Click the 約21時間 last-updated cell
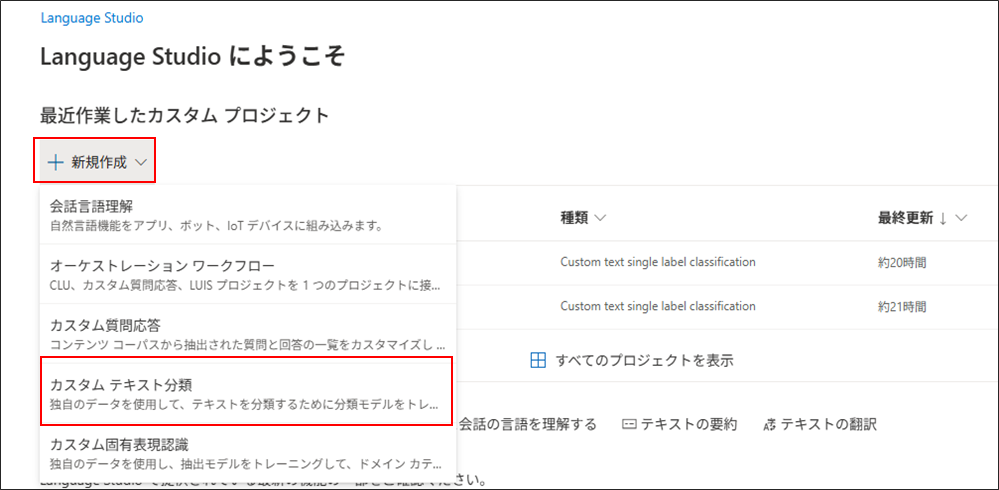The height and width of the screenshot is (490, 999). click(902, 306)
